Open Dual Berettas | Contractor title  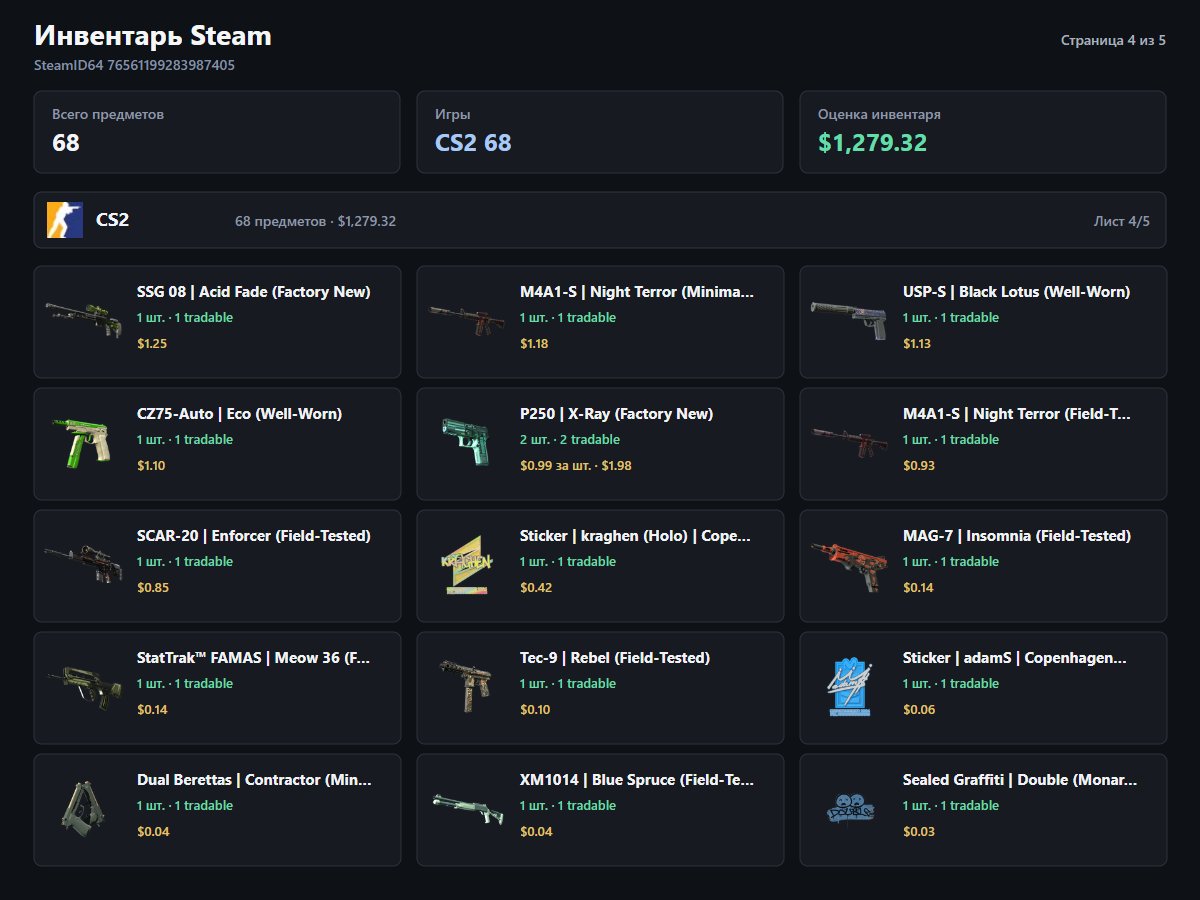254,780
